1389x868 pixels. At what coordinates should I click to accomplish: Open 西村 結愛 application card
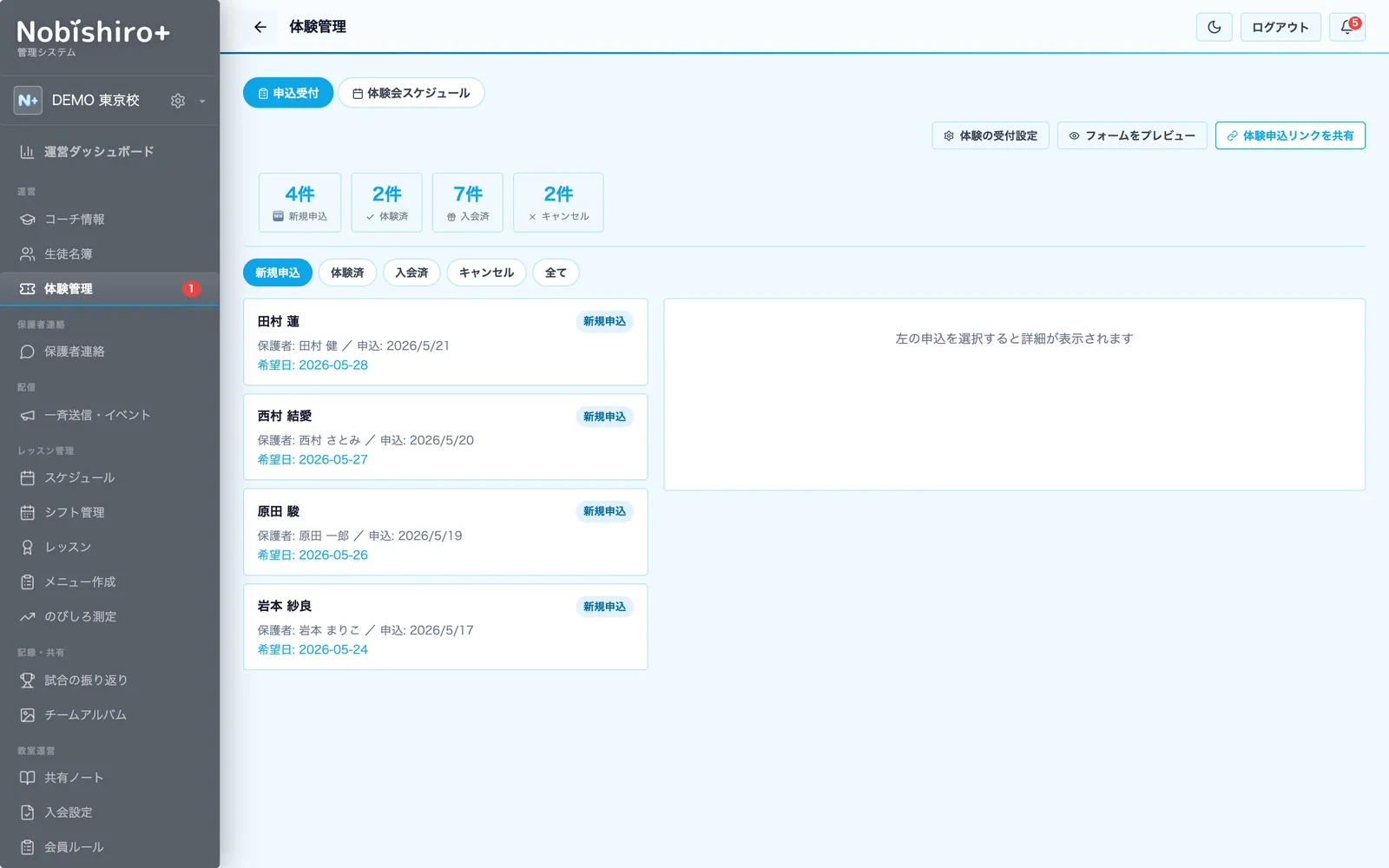pos(445,437)
